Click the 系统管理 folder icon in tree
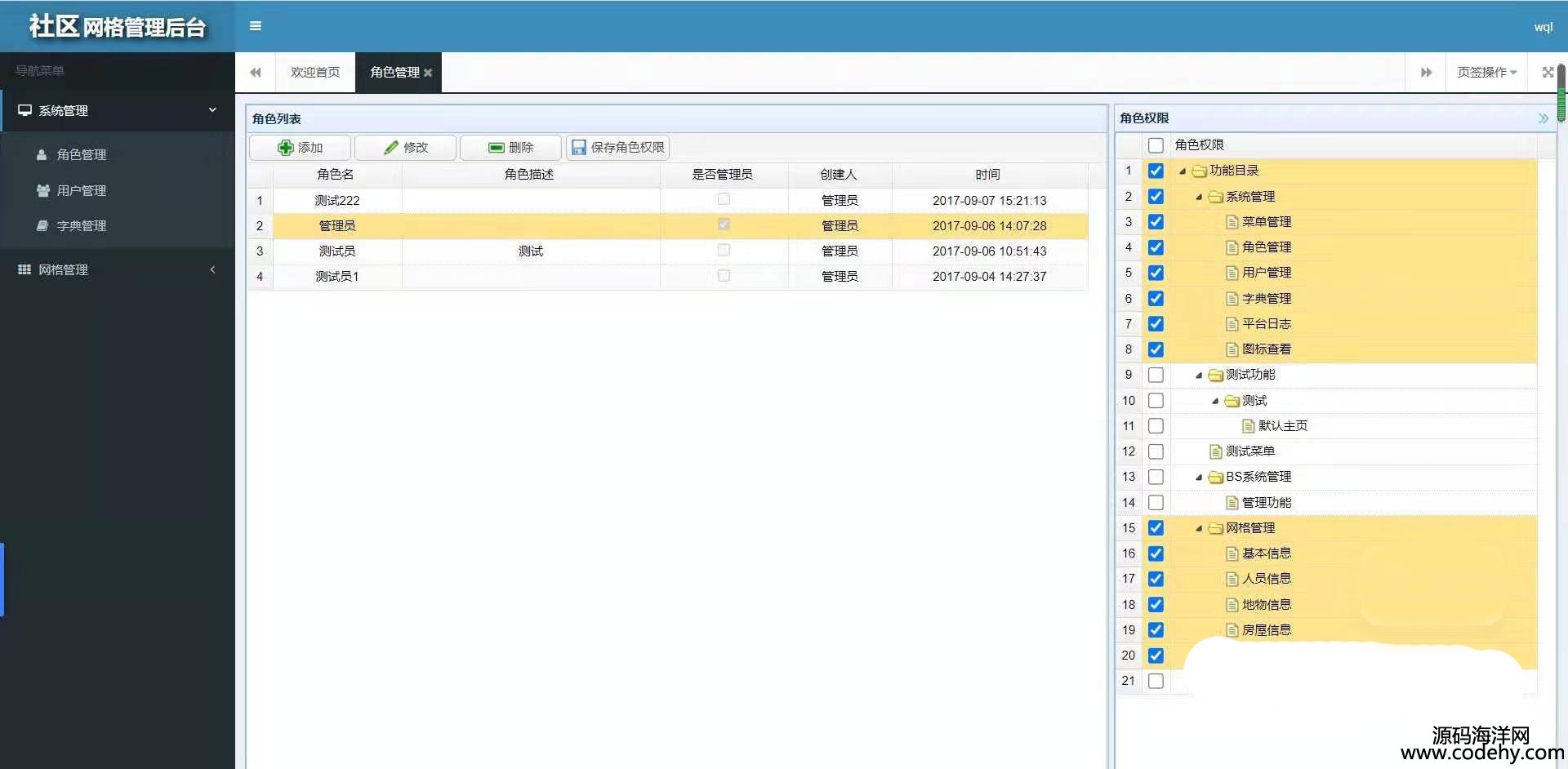Image resolution: width=1568 pixels, height=769 pixels. (x=1215, y=197)
